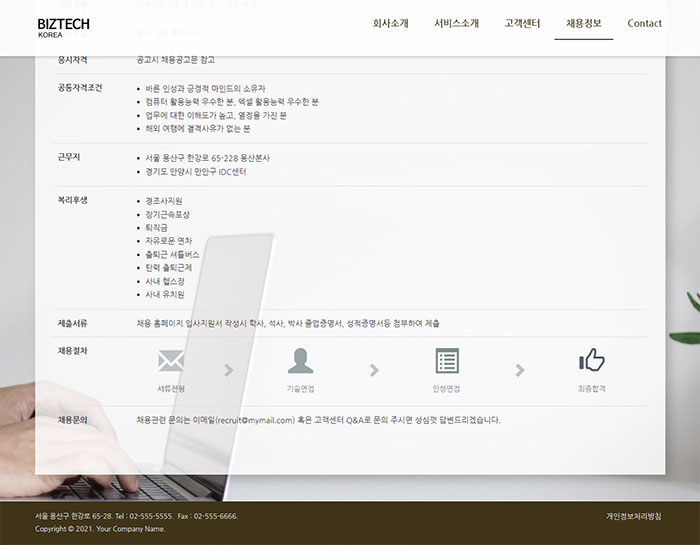This screenshot has width=700, height=545.
Task: Click the 출퇴근 셔틀버스 benefit item
Action: (x=172, y=254)
